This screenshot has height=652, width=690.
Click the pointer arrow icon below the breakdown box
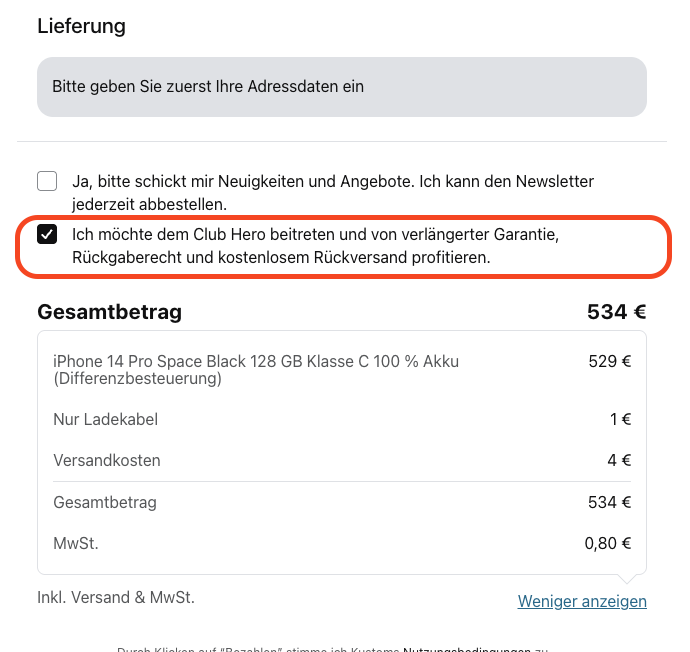point(626,580)
